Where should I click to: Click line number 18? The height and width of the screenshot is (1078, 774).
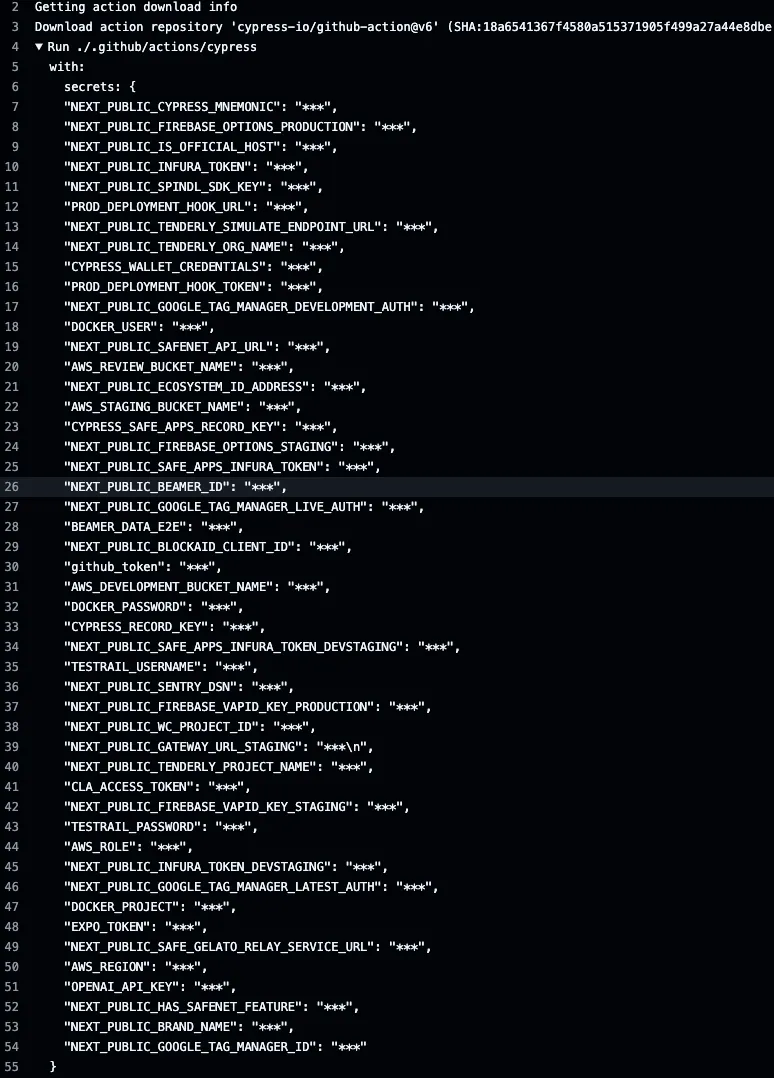point(14,327)
